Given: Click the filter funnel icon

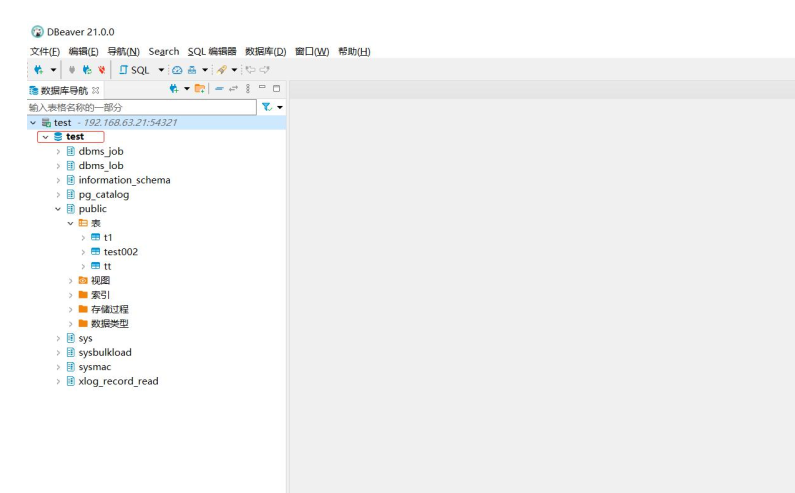Looking at the screenshot, I should (267, 107).
